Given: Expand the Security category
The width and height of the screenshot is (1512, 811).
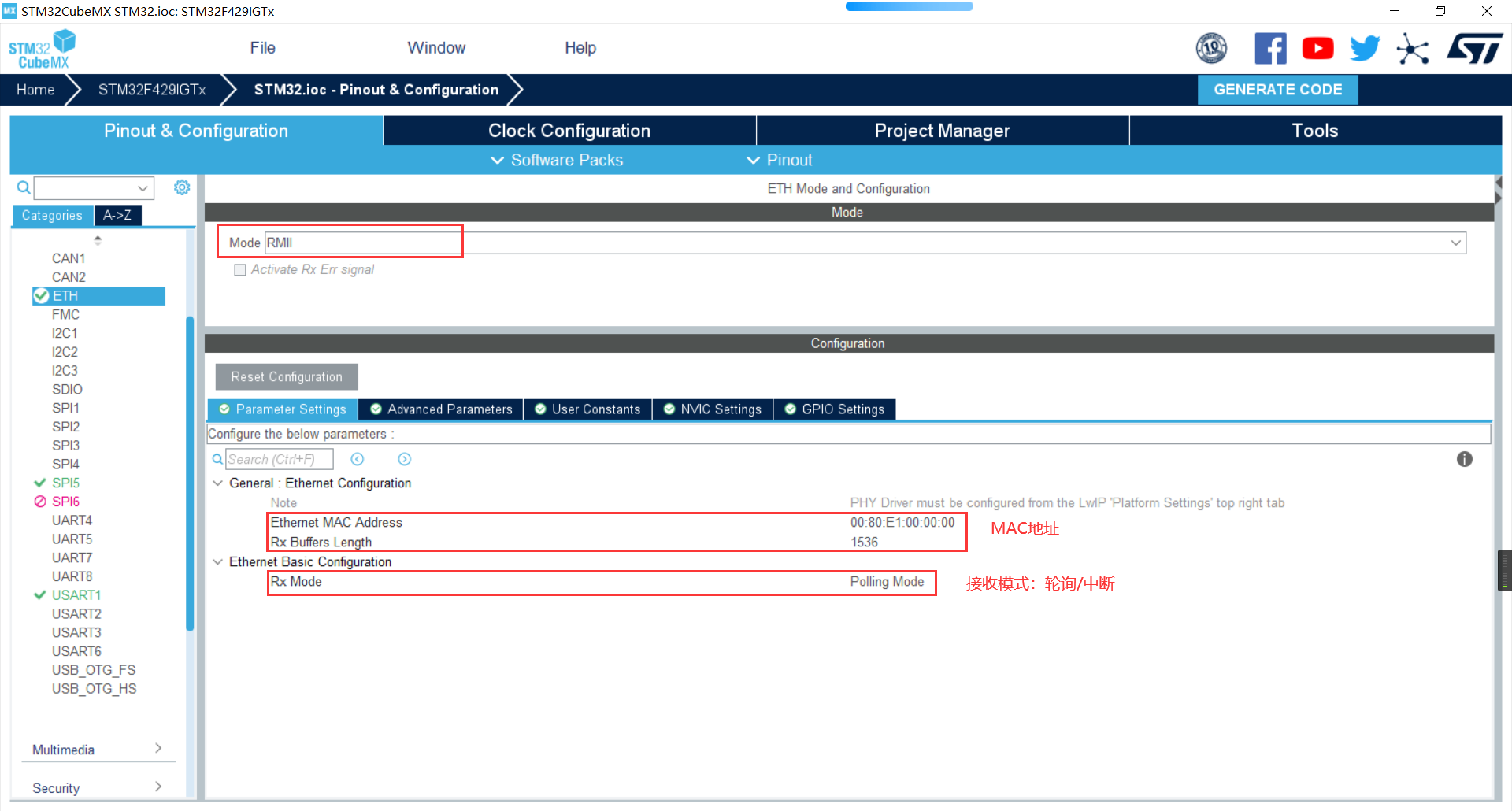Looking at the screenshot, I should [x=158, y=787].
